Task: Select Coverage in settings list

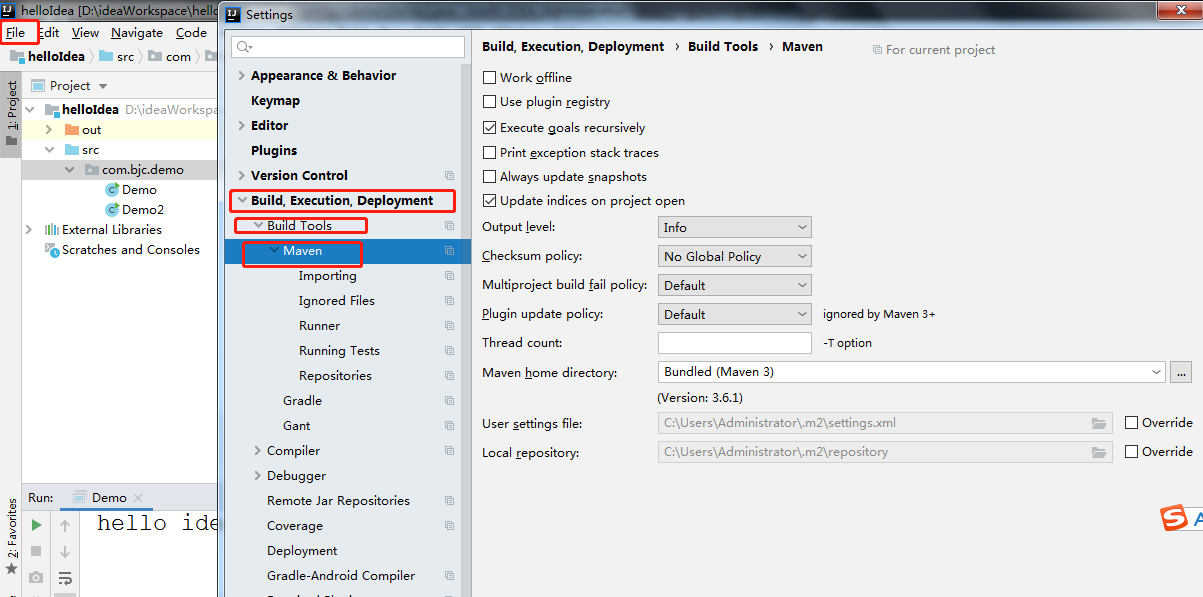Action: click(x=295, y=526)
